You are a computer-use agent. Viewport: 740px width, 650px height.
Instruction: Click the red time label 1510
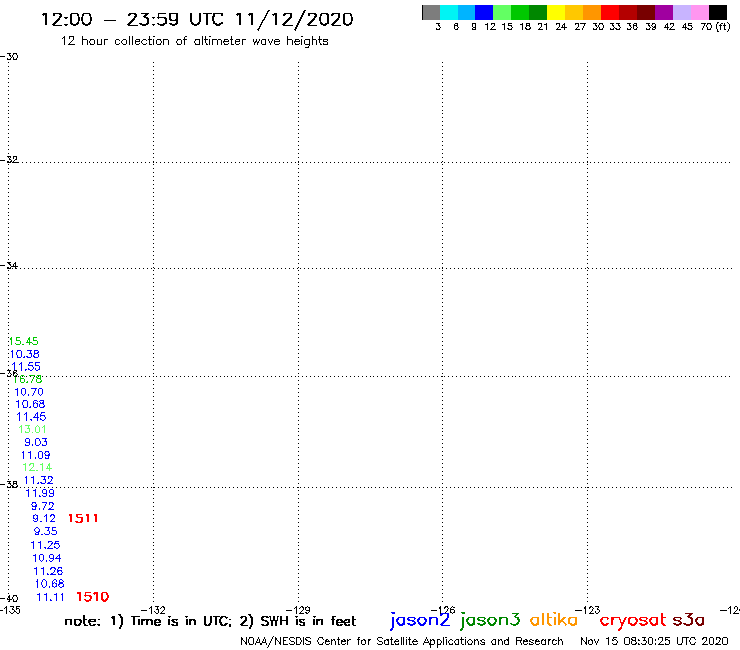92,597
